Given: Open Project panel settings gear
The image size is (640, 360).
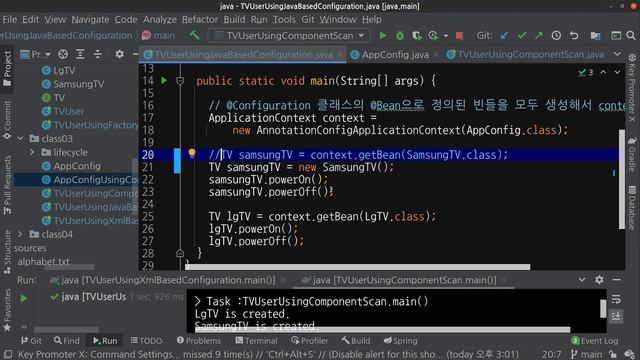Looking at the screenshot, I should [x=119, y=54].
